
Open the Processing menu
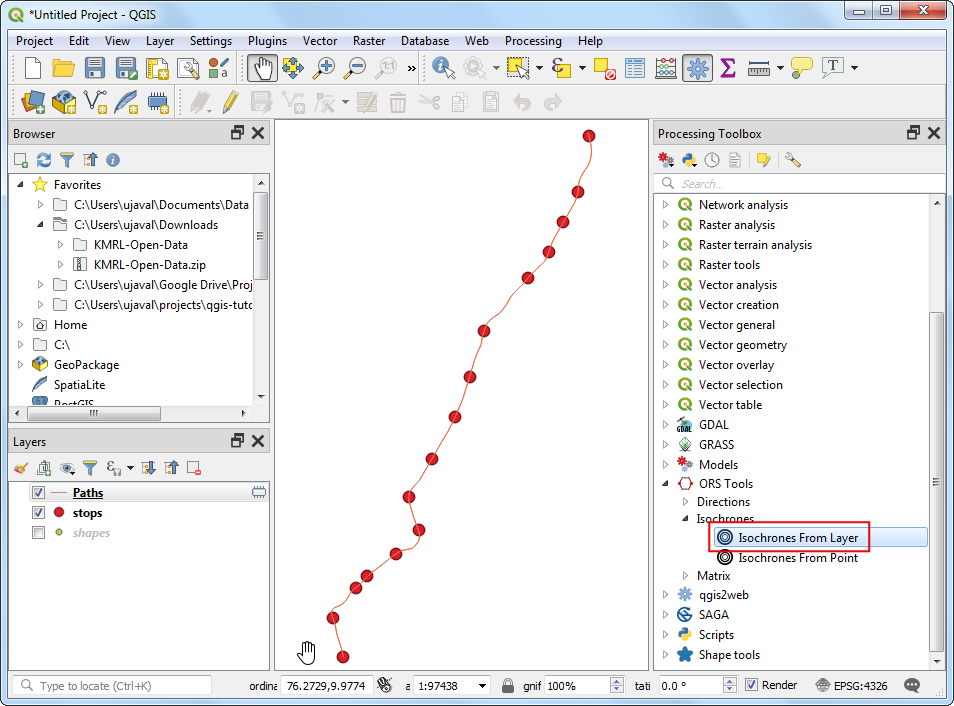pos(533,41)
